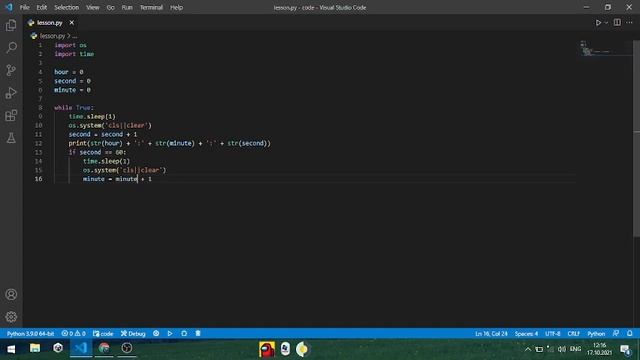Viewport: 640px width, 360px height.
Task: Open the Selection menu
Action: pos(67,7)
